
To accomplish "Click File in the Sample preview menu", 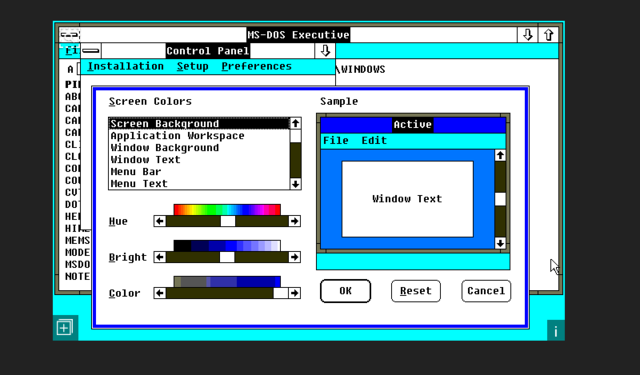I will [x=336, y=141].
